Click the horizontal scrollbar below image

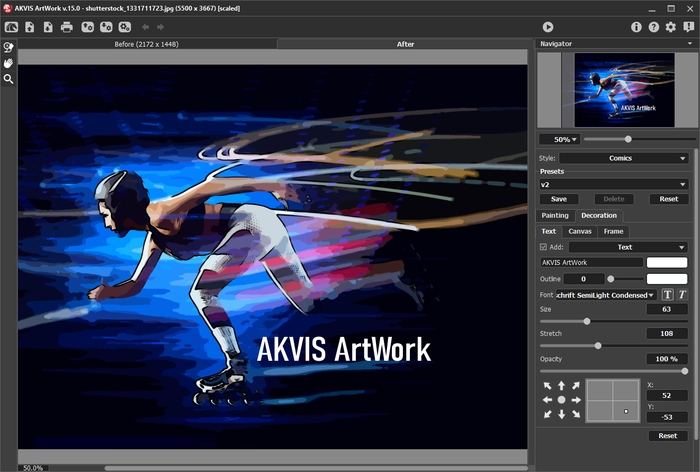tap(316, 468)
